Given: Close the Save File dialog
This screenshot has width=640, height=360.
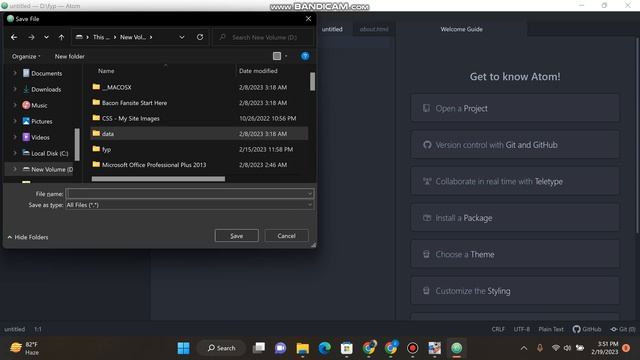Looking at the screenshot, I should pos(308,18).
